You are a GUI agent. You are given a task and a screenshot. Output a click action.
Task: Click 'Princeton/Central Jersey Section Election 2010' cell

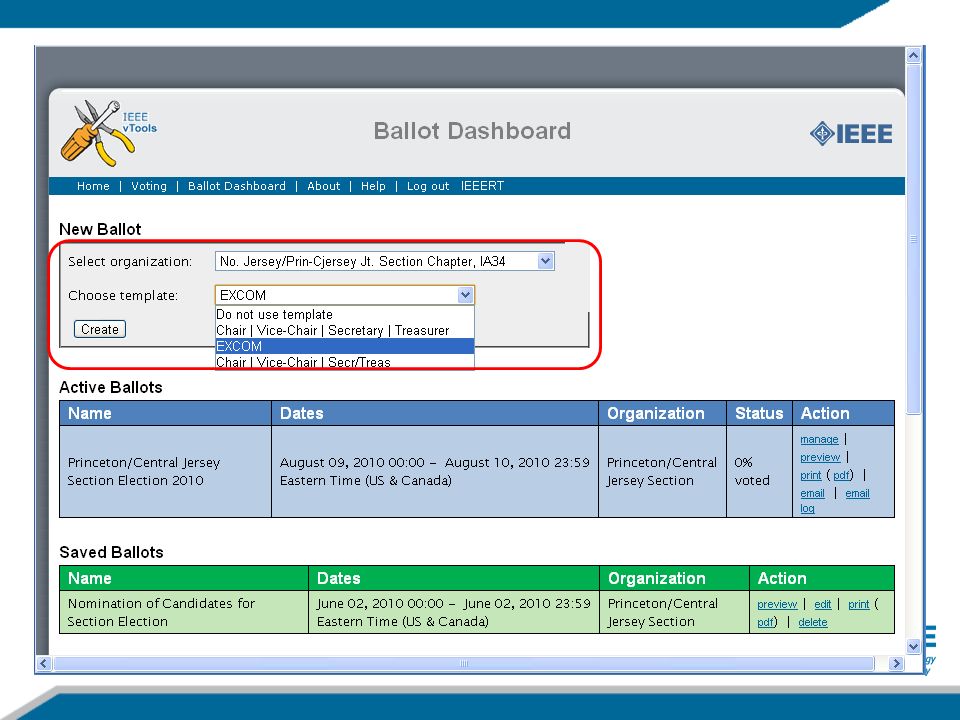165,471
